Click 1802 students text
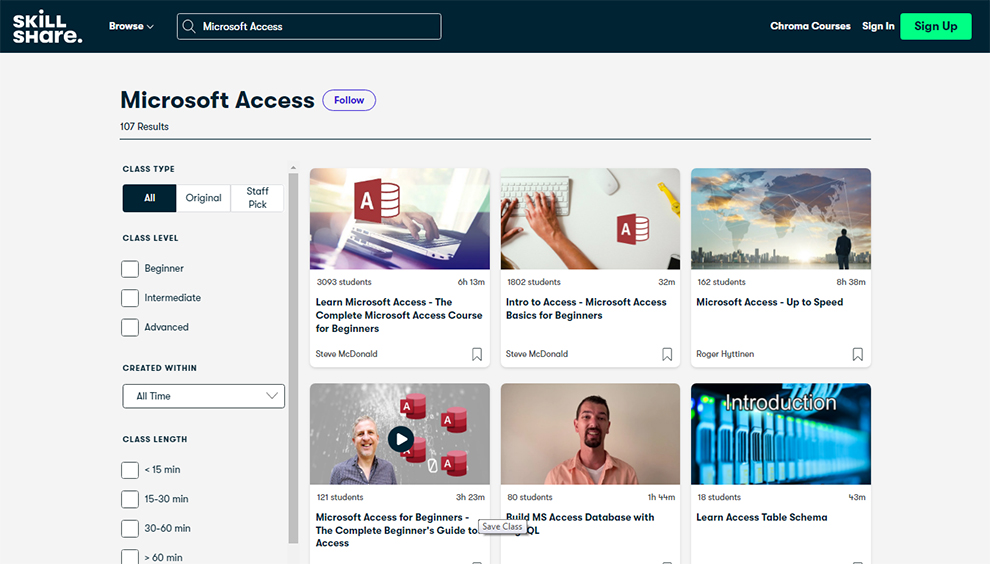 (x=534, y=282)
